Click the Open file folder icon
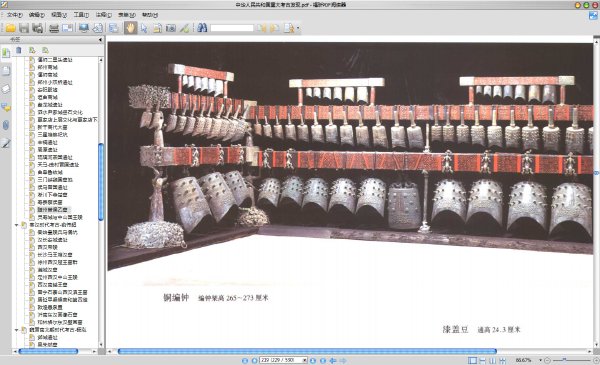 point(10,28)
